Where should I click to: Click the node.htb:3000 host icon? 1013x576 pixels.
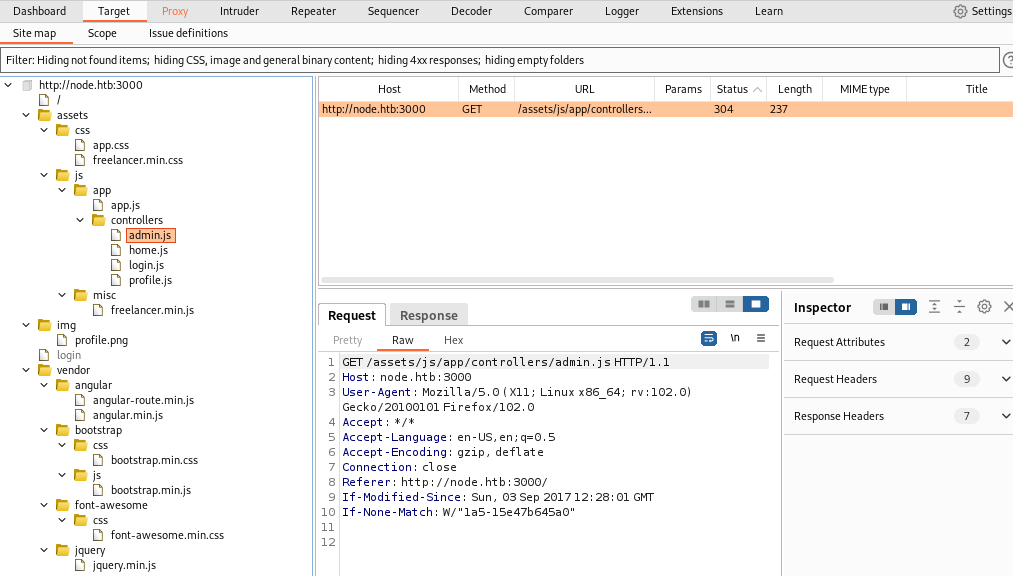click(x=26, y=85)
